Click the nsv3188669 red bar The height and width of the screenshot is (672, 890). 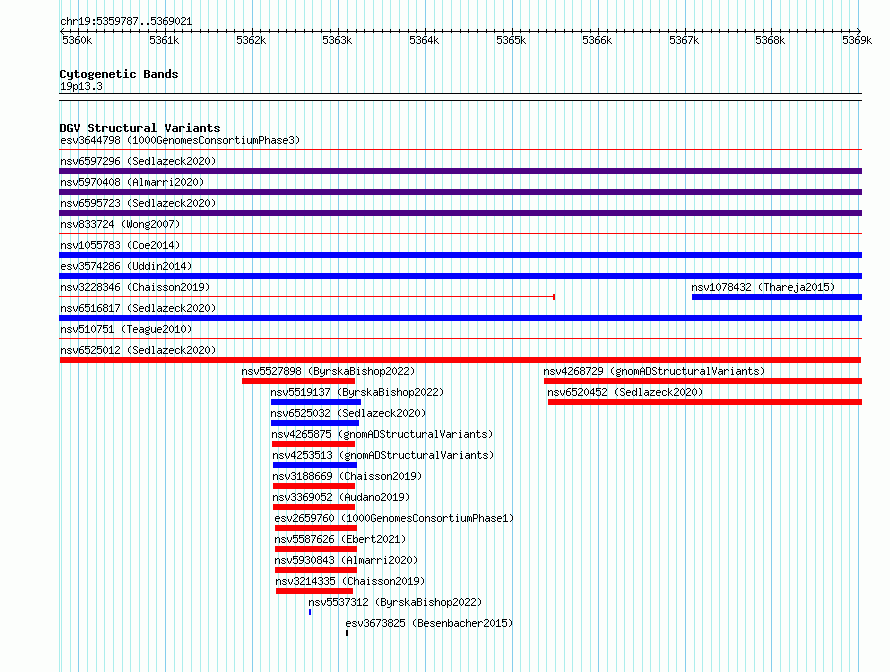(314, 486)
